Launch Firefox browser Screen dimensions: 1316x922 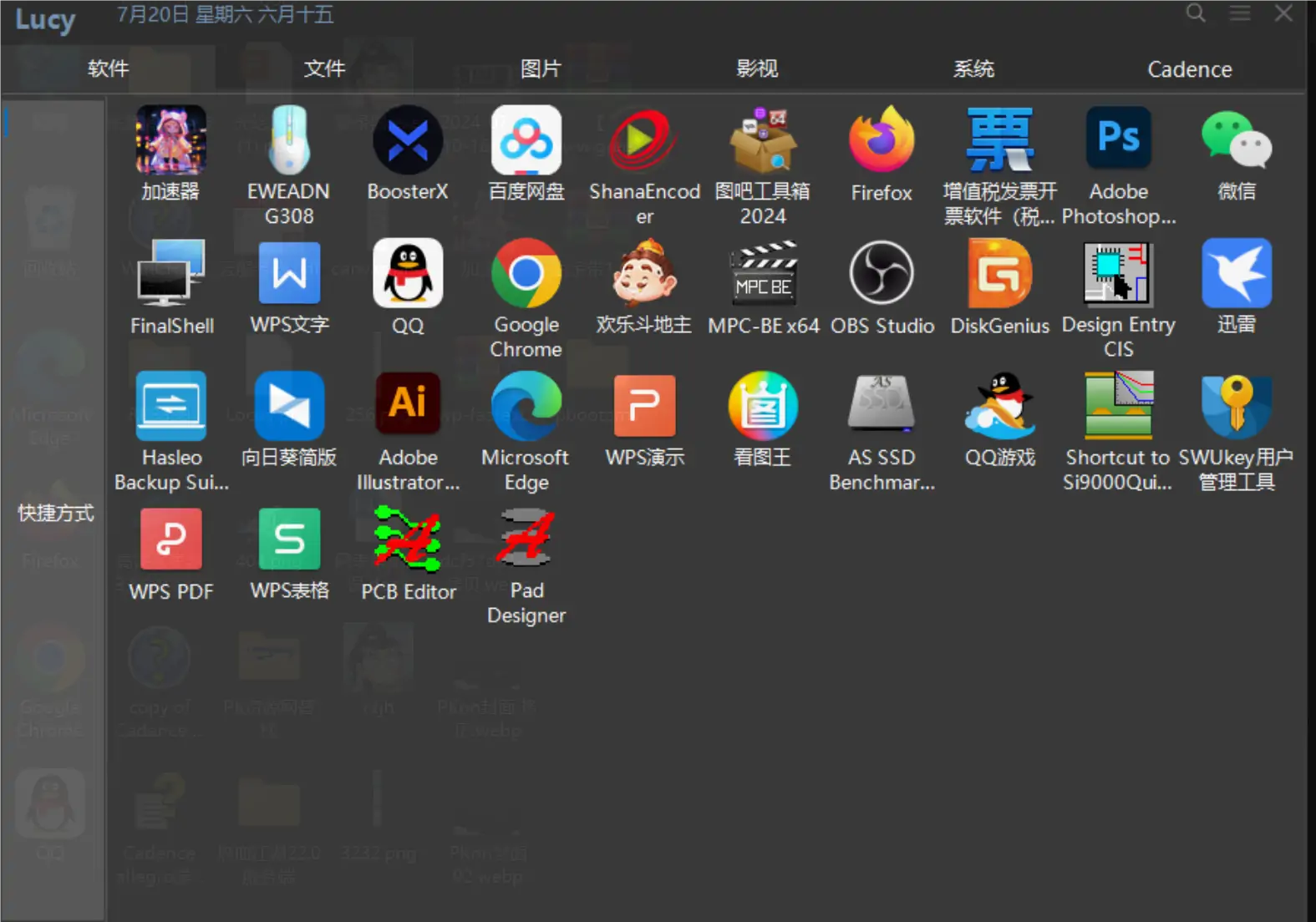point(882,139)
